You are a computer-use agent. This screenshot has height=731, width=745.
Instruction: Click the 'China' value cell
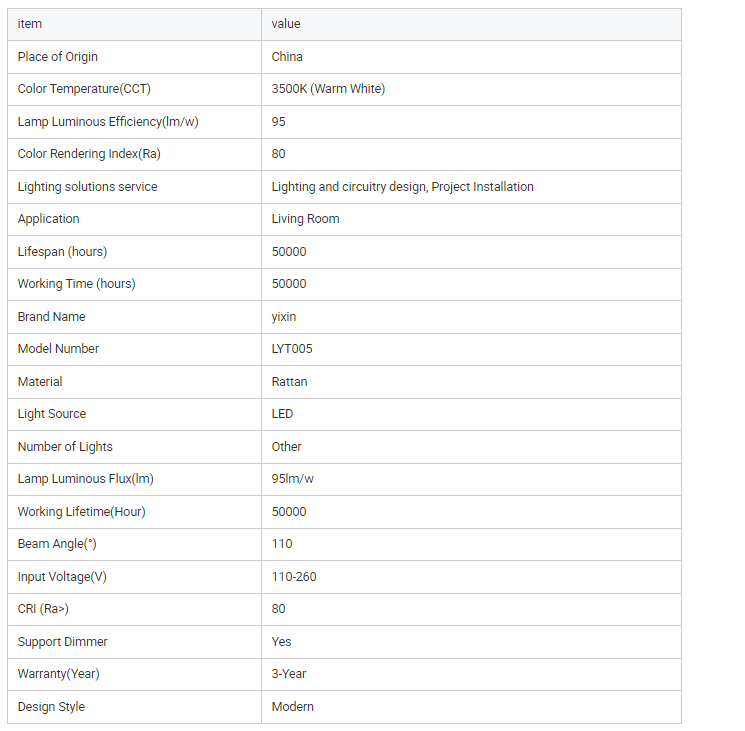pos(287,57)
